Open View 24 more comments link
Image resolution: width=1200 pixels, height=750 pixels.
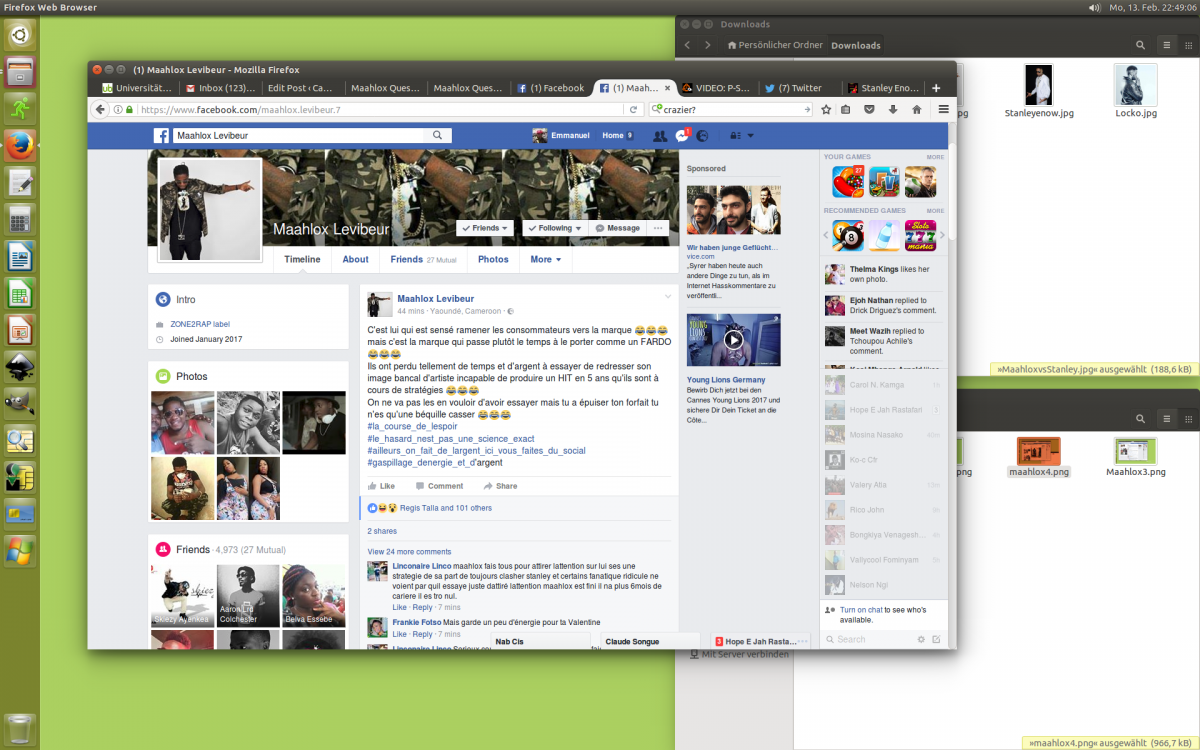(x=409, y=551)
